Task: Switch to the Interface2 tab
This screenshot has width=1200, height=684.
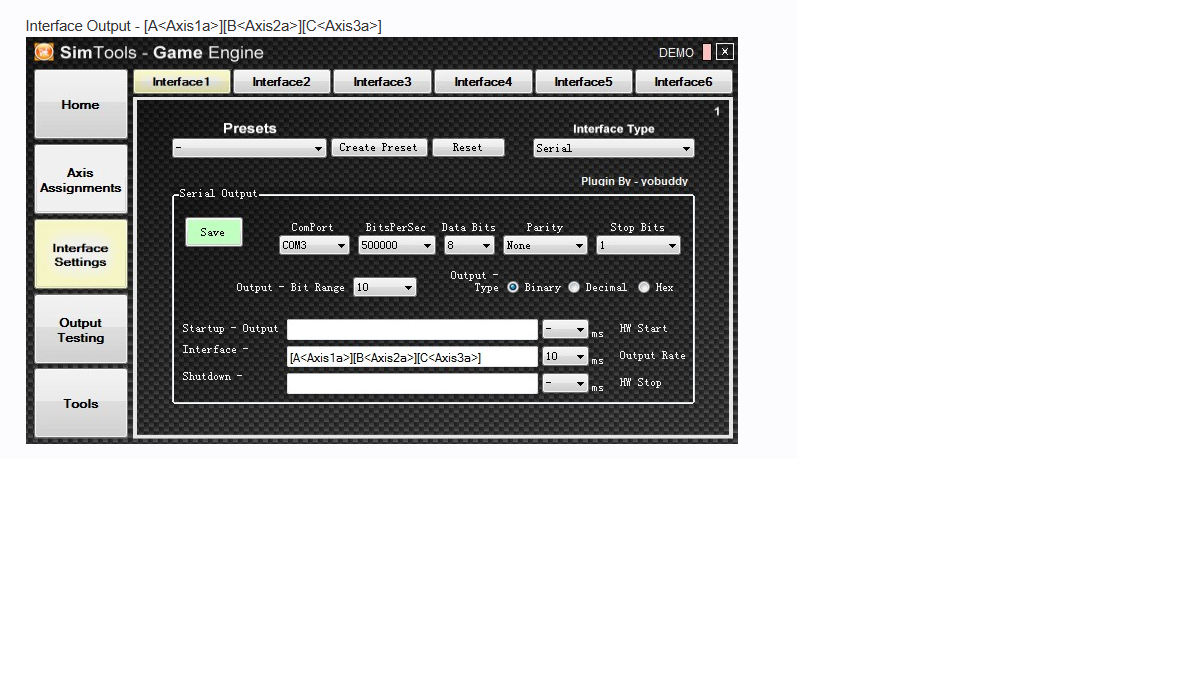Action: pyautogui.click(x=282, y=82)
